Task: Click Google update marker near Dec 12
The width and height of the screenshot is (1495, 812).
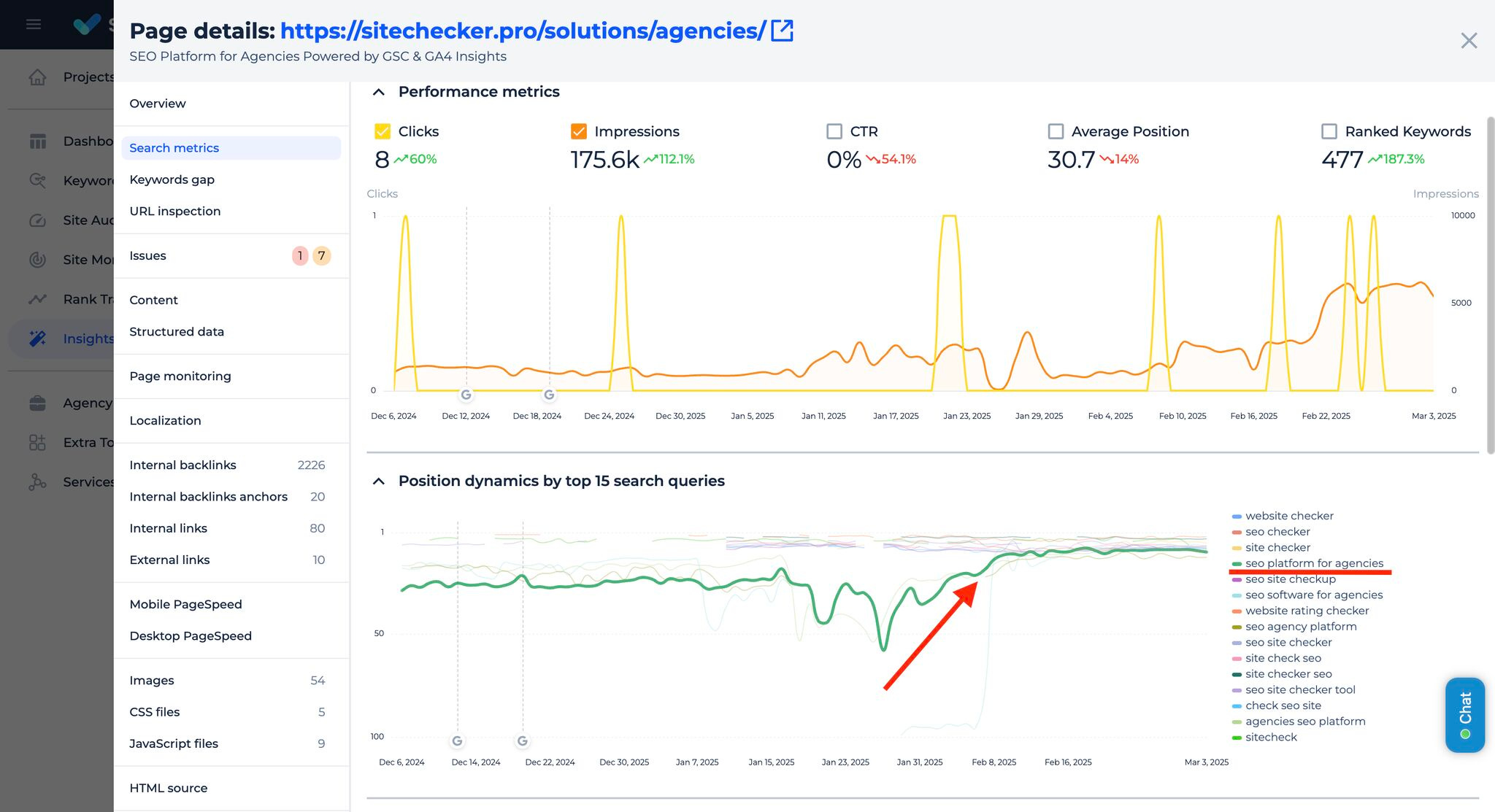Action: click(466, 395)
